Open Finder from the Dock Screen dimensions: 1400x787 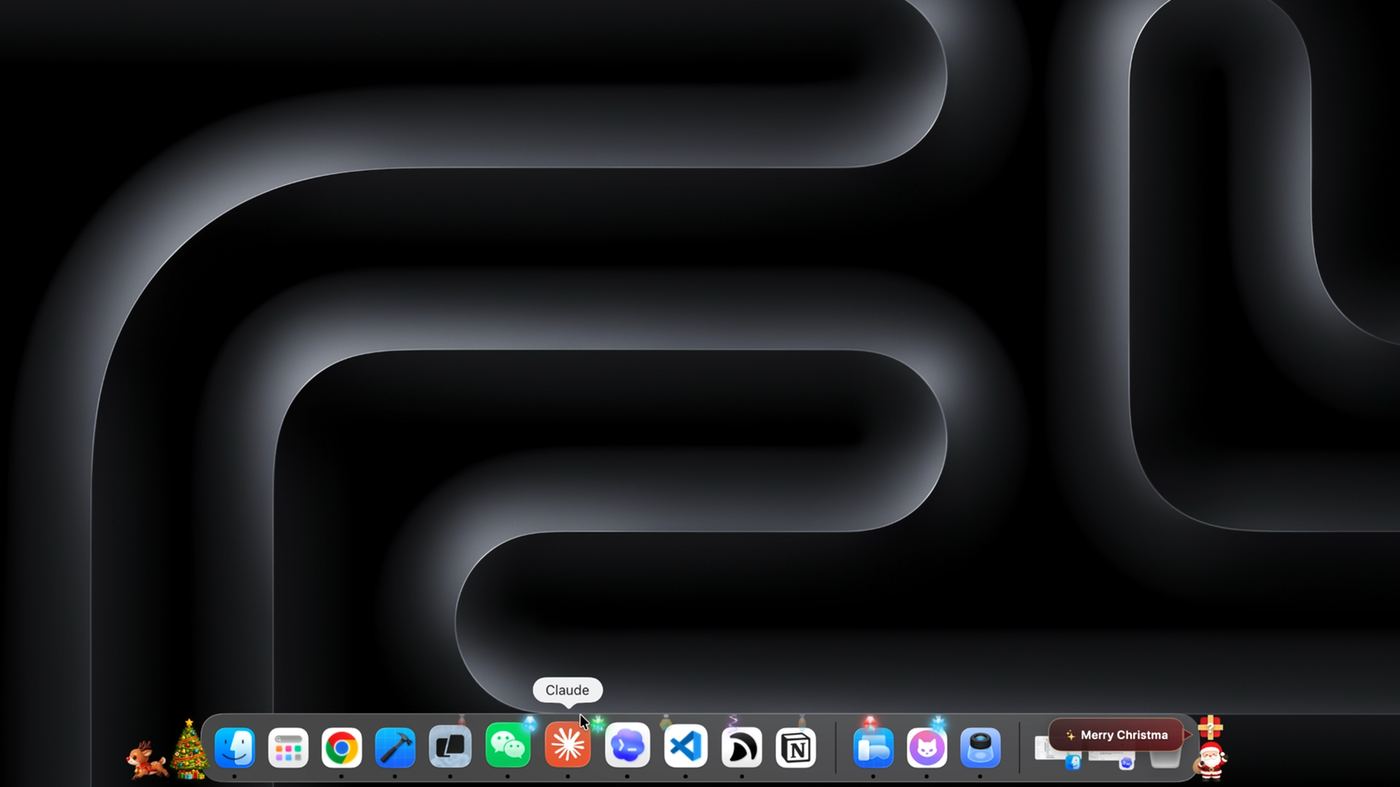pos(235,748)
